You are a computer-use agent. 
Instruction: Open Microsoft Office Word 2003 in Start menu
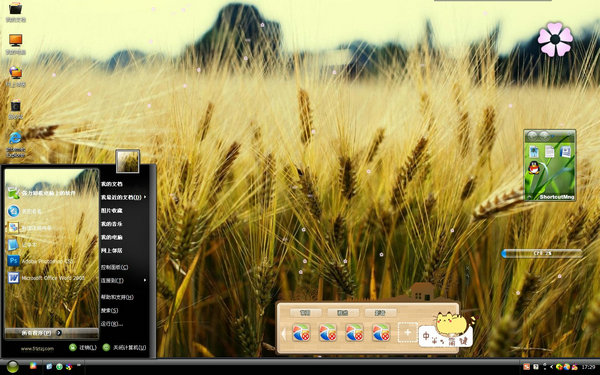pos(47,278)
